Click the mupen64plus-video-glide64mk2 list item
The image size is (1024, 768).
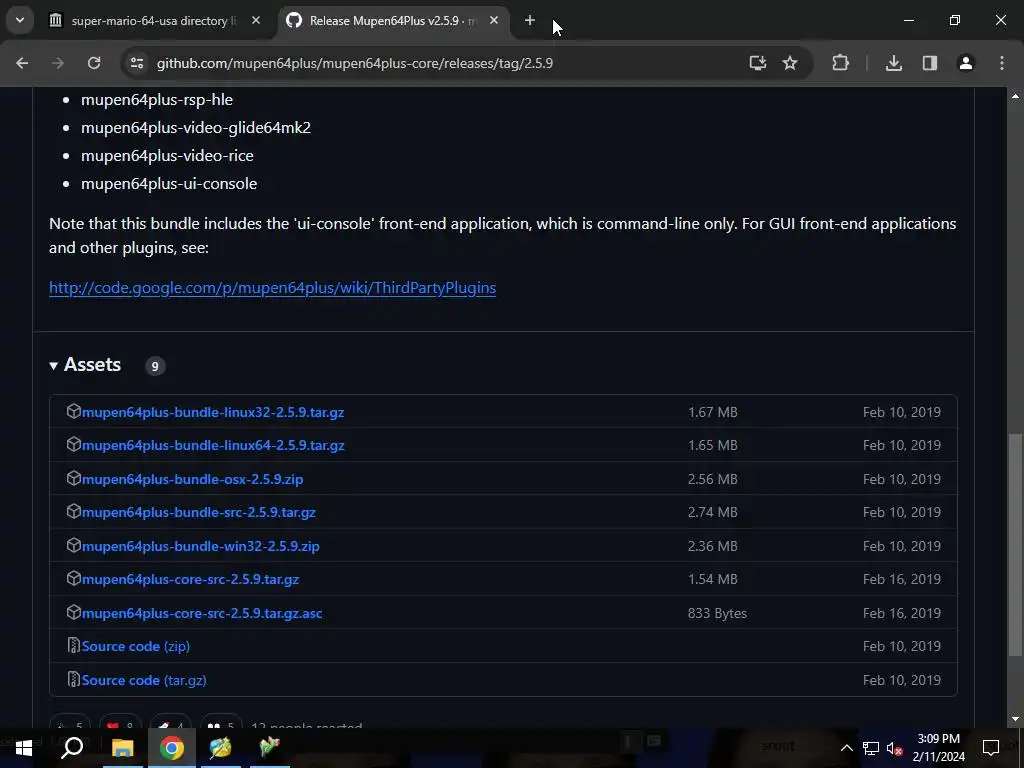tap(196, 127)
